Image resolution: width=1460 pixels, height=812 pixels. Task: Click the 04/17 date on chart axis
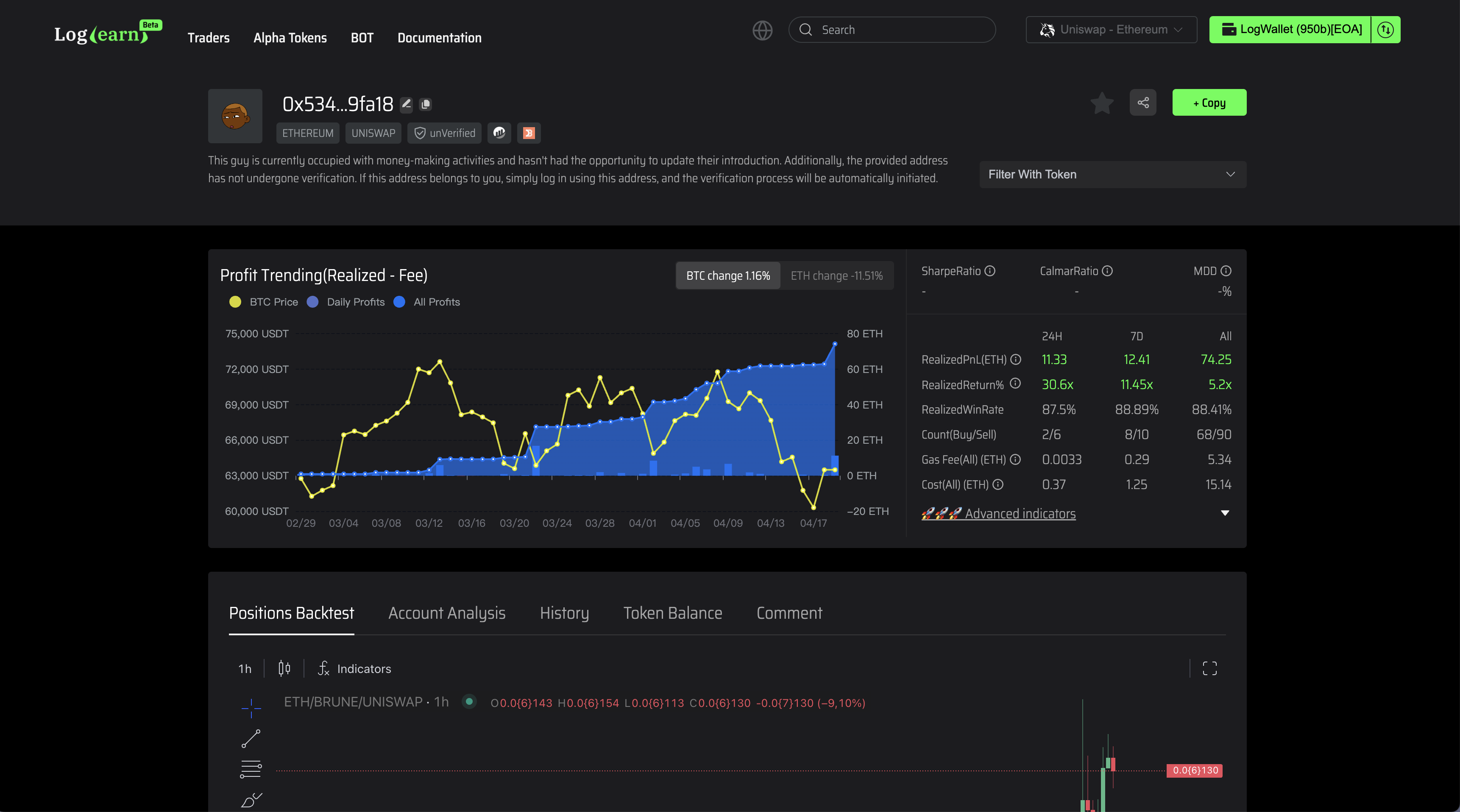click(x=814, y=523)
